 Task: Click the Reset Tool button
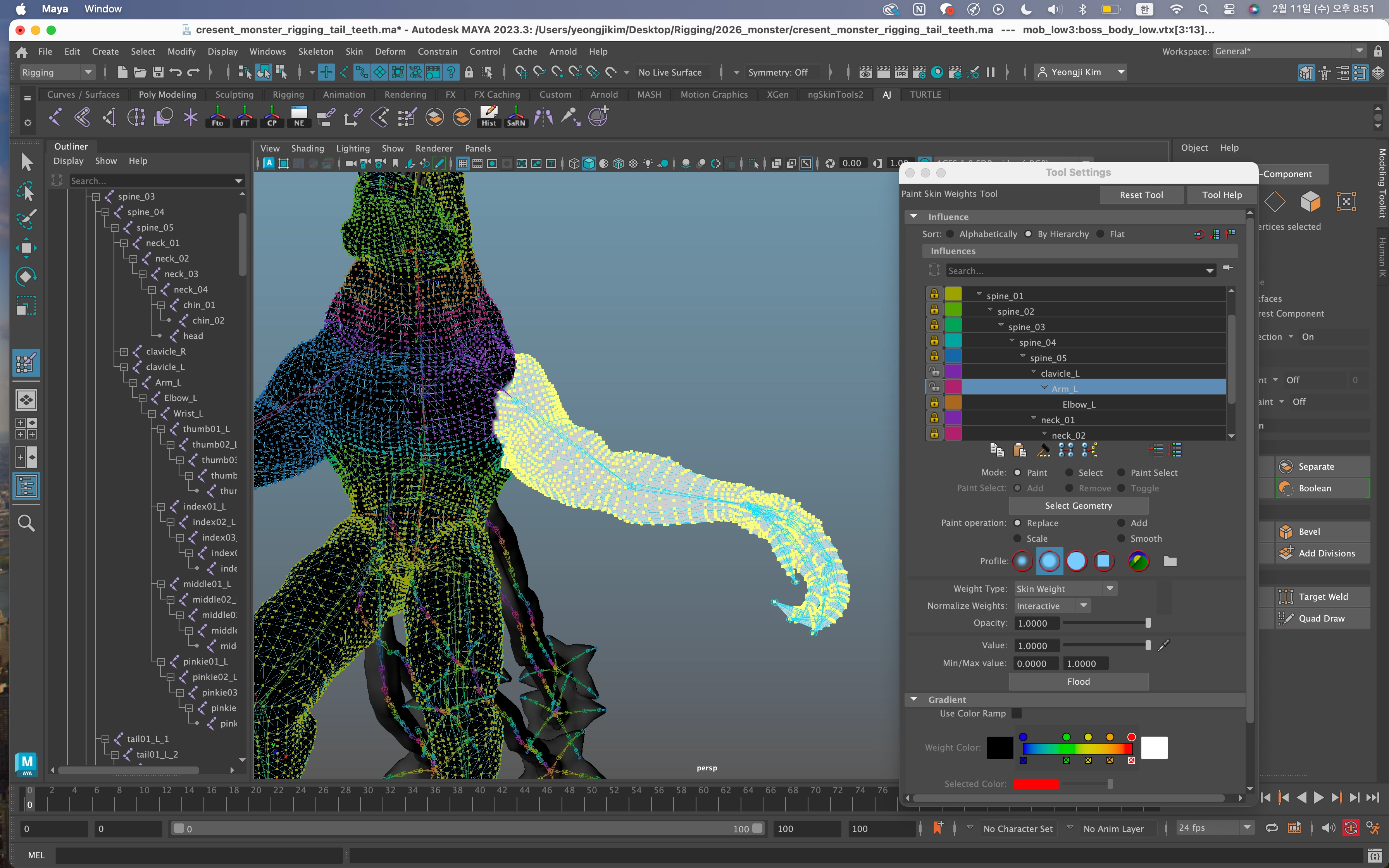tap(1141, 195)
